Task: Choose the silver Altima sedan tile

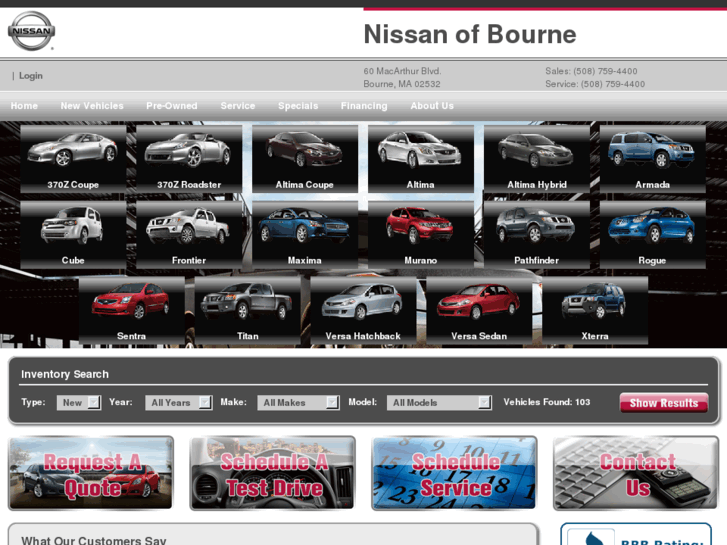Action: (x=421, y=159)
